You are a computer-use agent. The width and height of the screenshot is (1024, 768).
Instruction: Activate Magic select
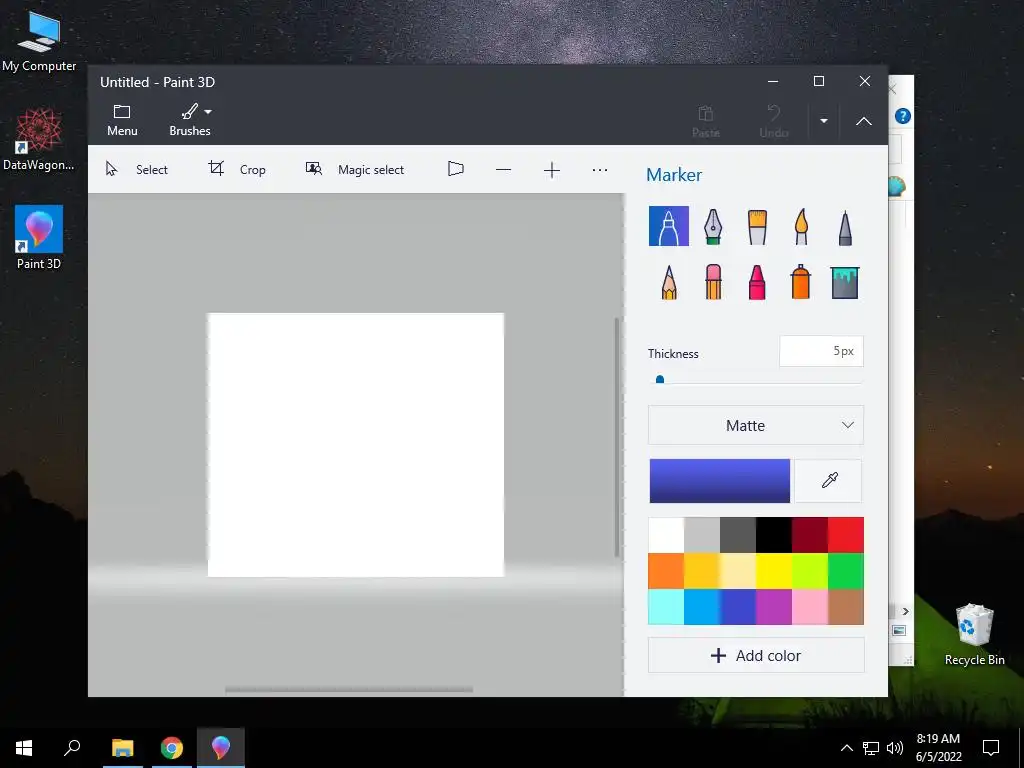pos(355,170)
